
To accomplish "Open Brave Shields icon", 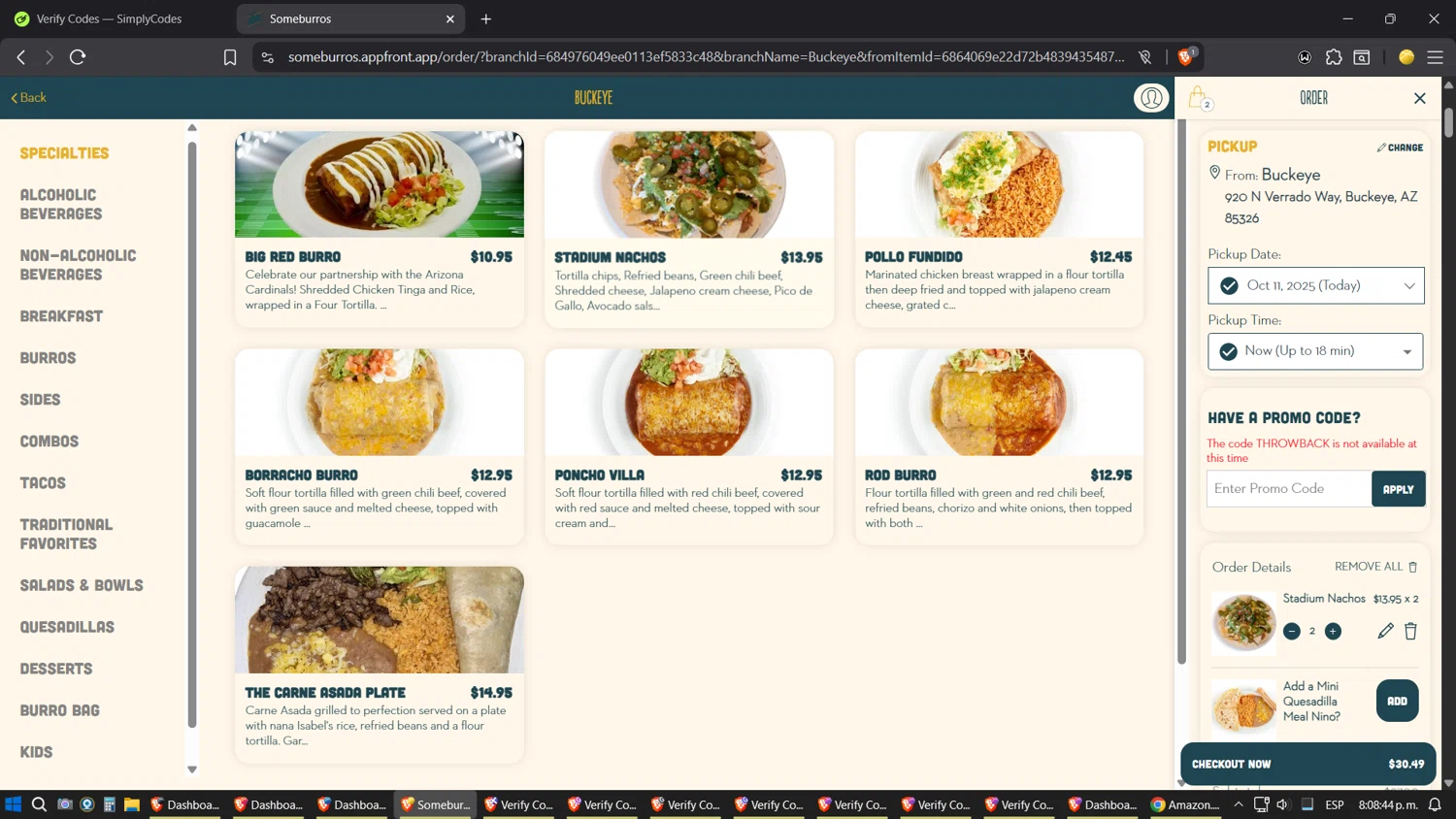I will click(x=1185, y=57).
